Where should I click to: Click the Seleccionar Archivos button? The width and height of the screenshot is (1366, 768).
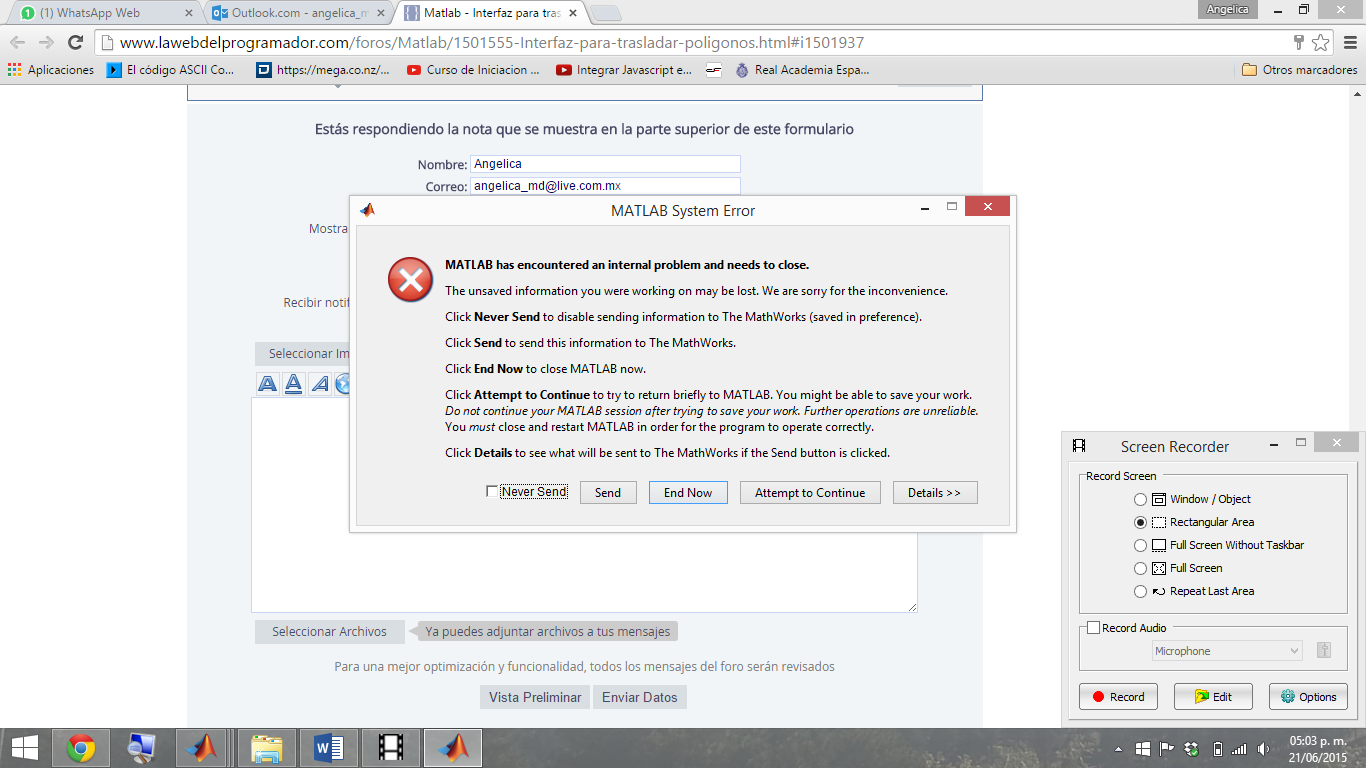(x=329, y=632)
